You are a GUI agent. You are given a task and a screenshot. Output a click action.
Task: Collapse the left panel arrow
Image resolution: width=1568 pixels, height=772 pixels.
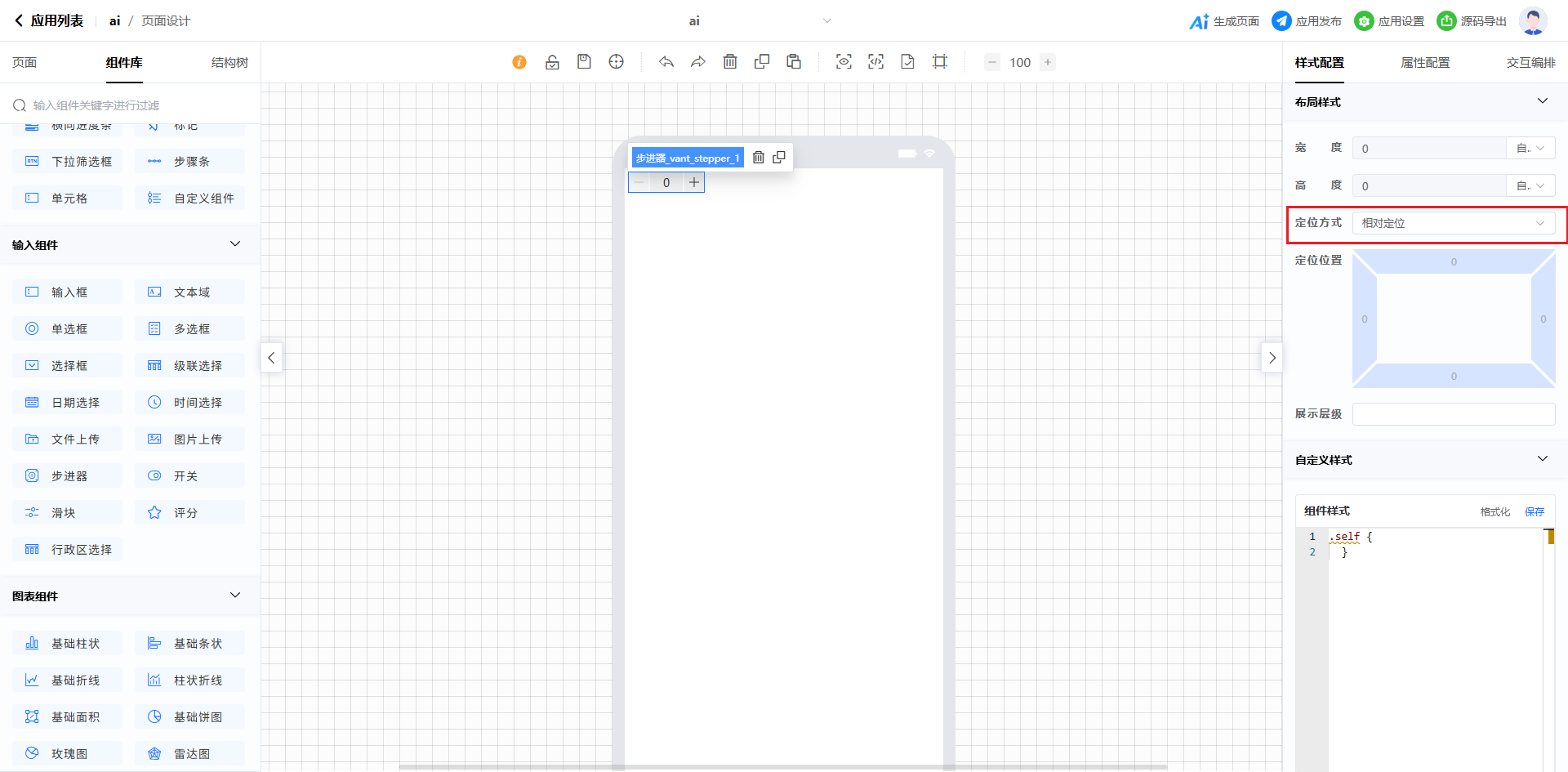point(271,358)
